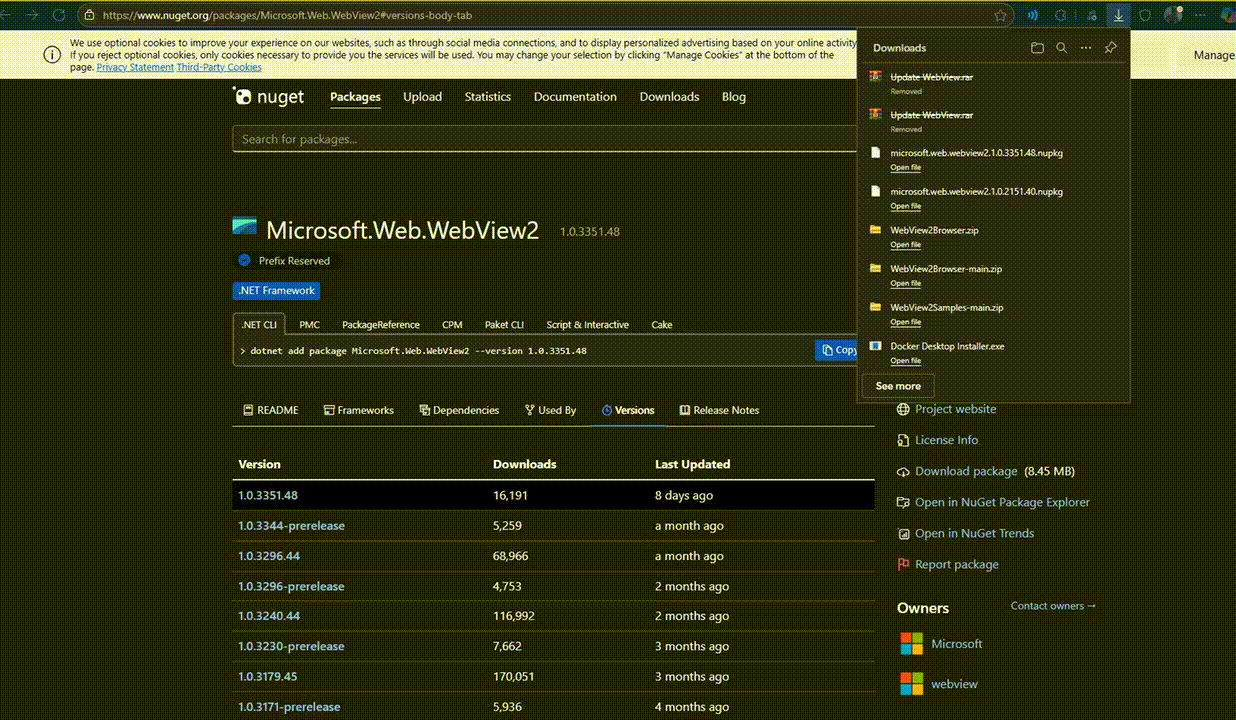Open the Privacy Statement link

tap(134, 67)
